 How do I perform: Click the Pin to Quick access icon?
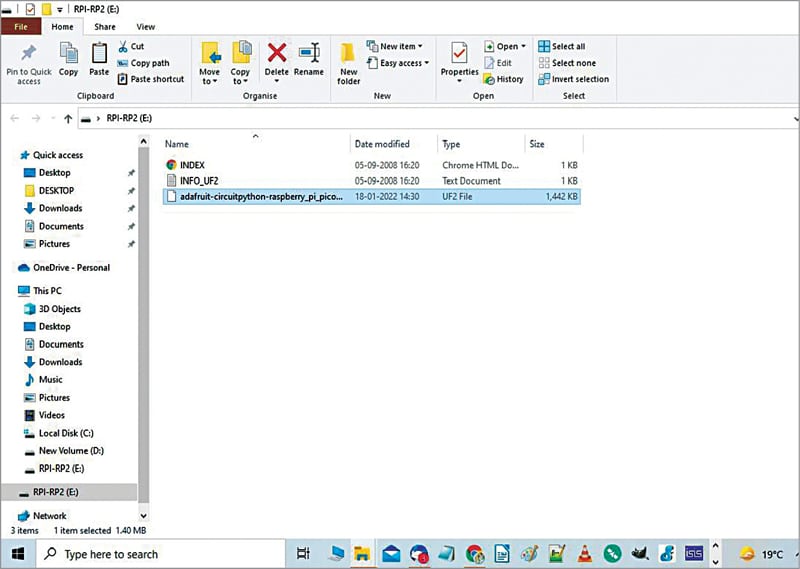[x=29, y=53]
